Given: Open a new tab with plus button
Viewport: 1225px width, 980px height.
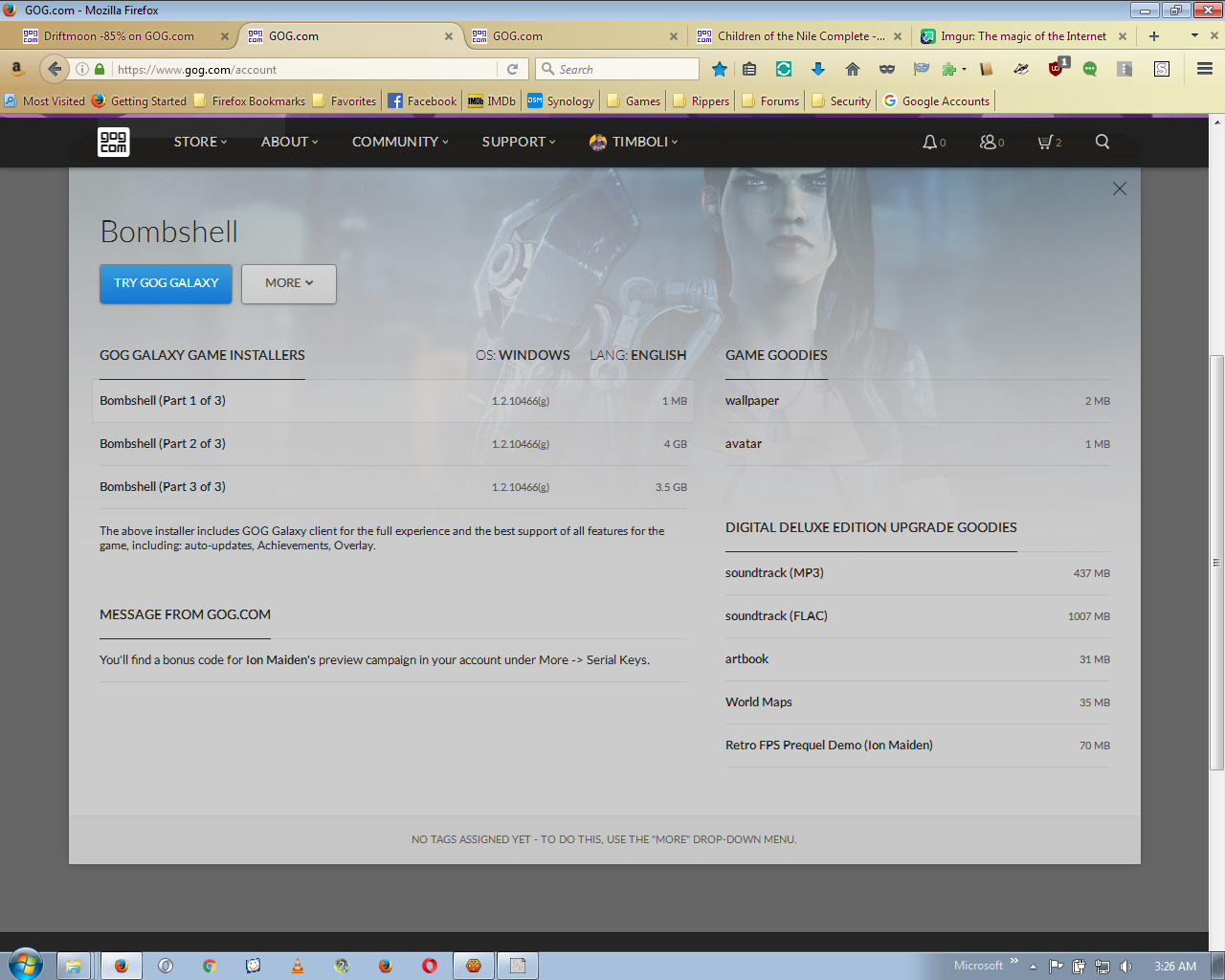Looking at the screenshot, I should (1154, 36).
